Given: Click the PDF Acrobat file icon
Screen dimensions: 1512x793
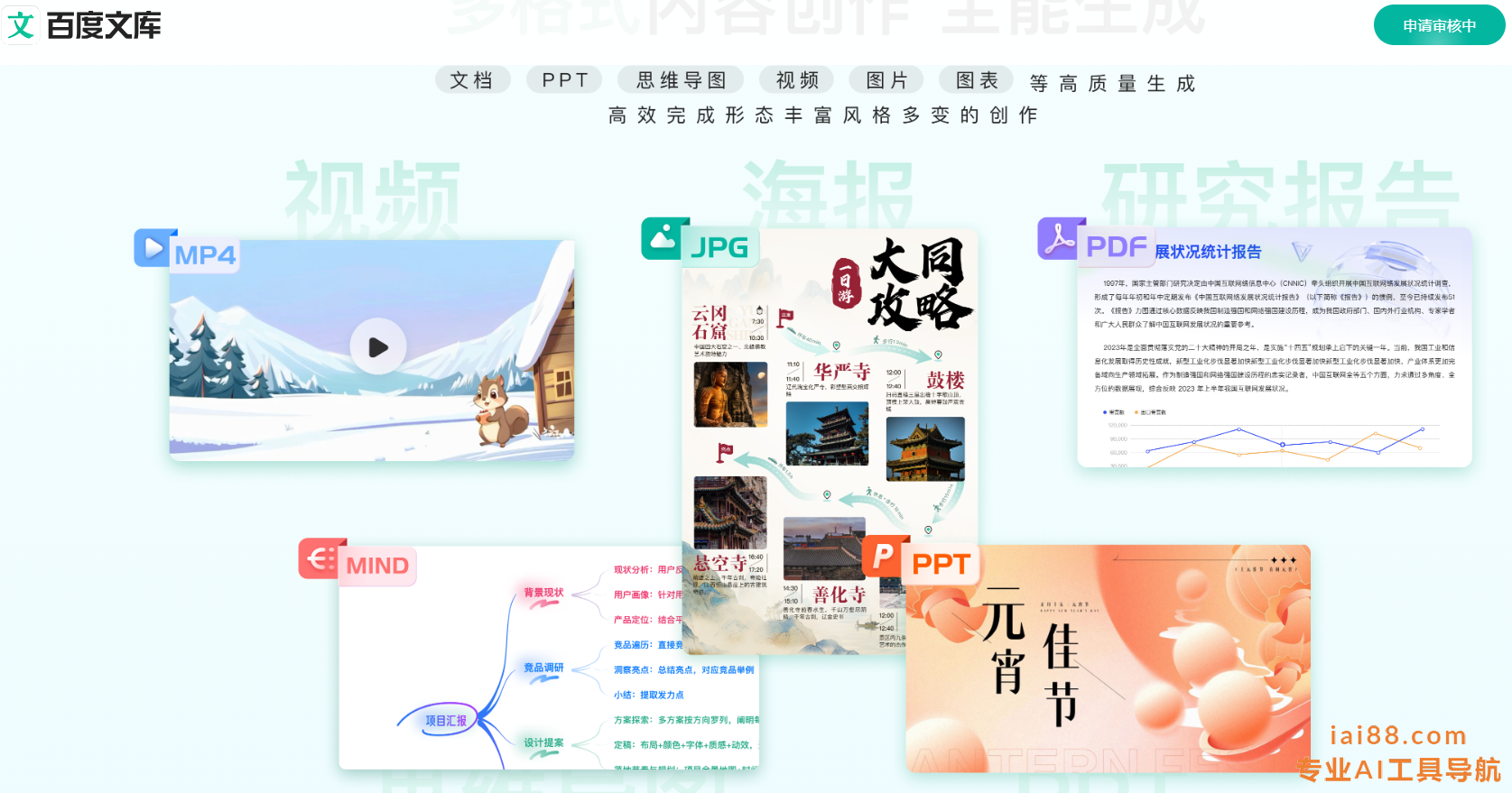Looking at the screenshot, I should point(1060,238).
